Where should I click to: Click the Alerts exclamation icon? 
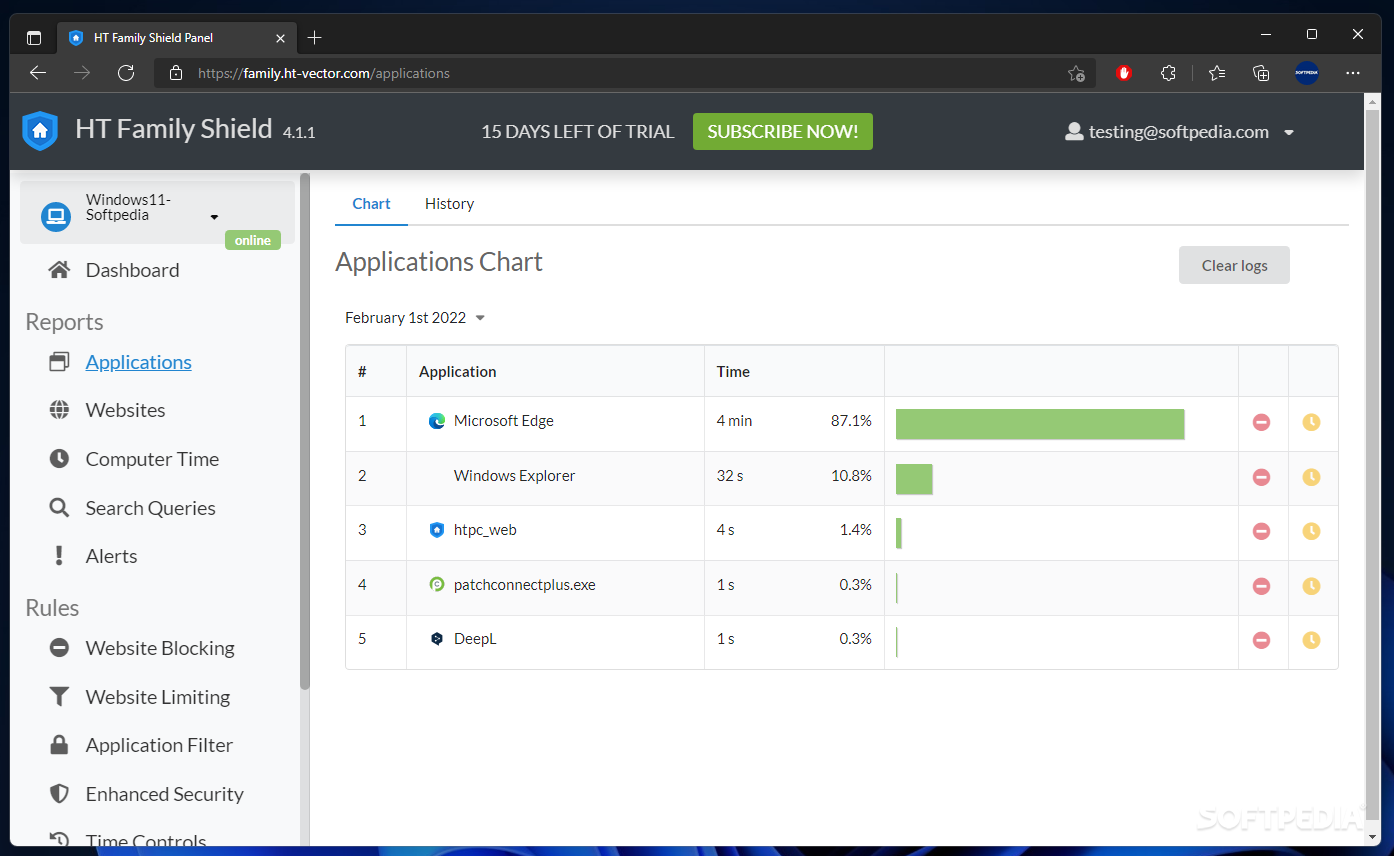(x=59, y=556)
